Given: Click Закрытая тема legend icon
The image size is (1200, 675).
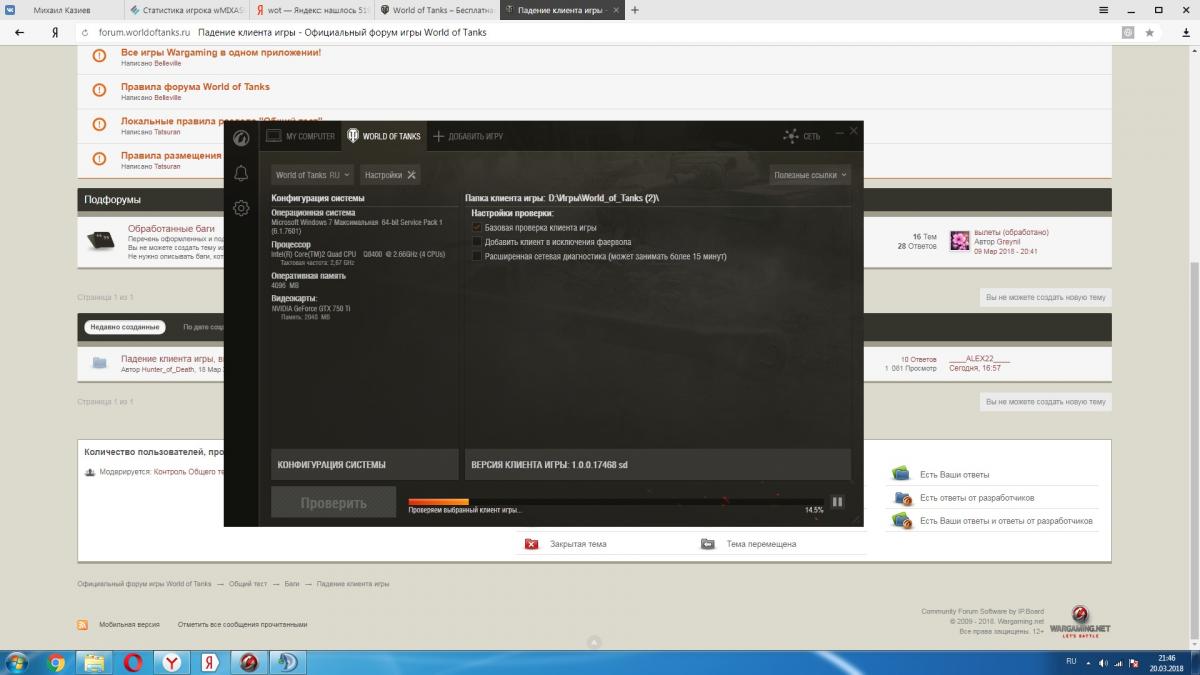Looking at the screenshot, I should tap(531, 544).
